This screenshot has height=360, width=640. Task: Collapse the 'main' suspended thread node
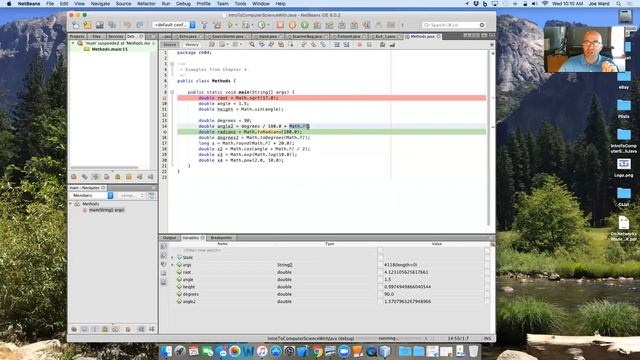tap(73, 43)
